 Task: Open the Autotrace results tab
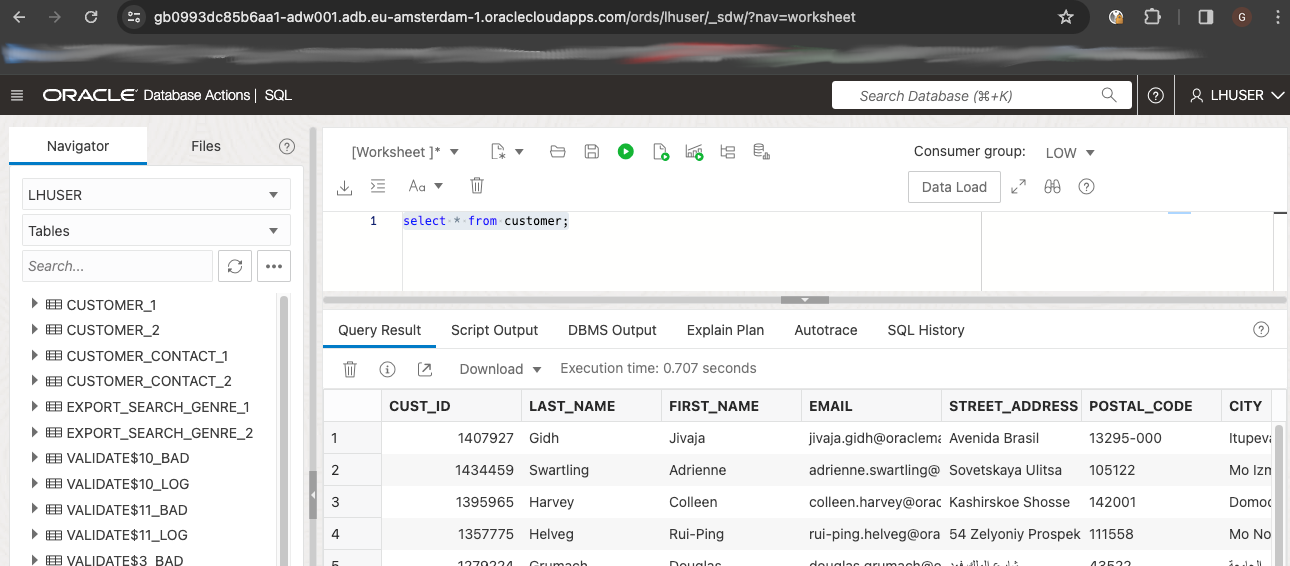coord(826,330)
